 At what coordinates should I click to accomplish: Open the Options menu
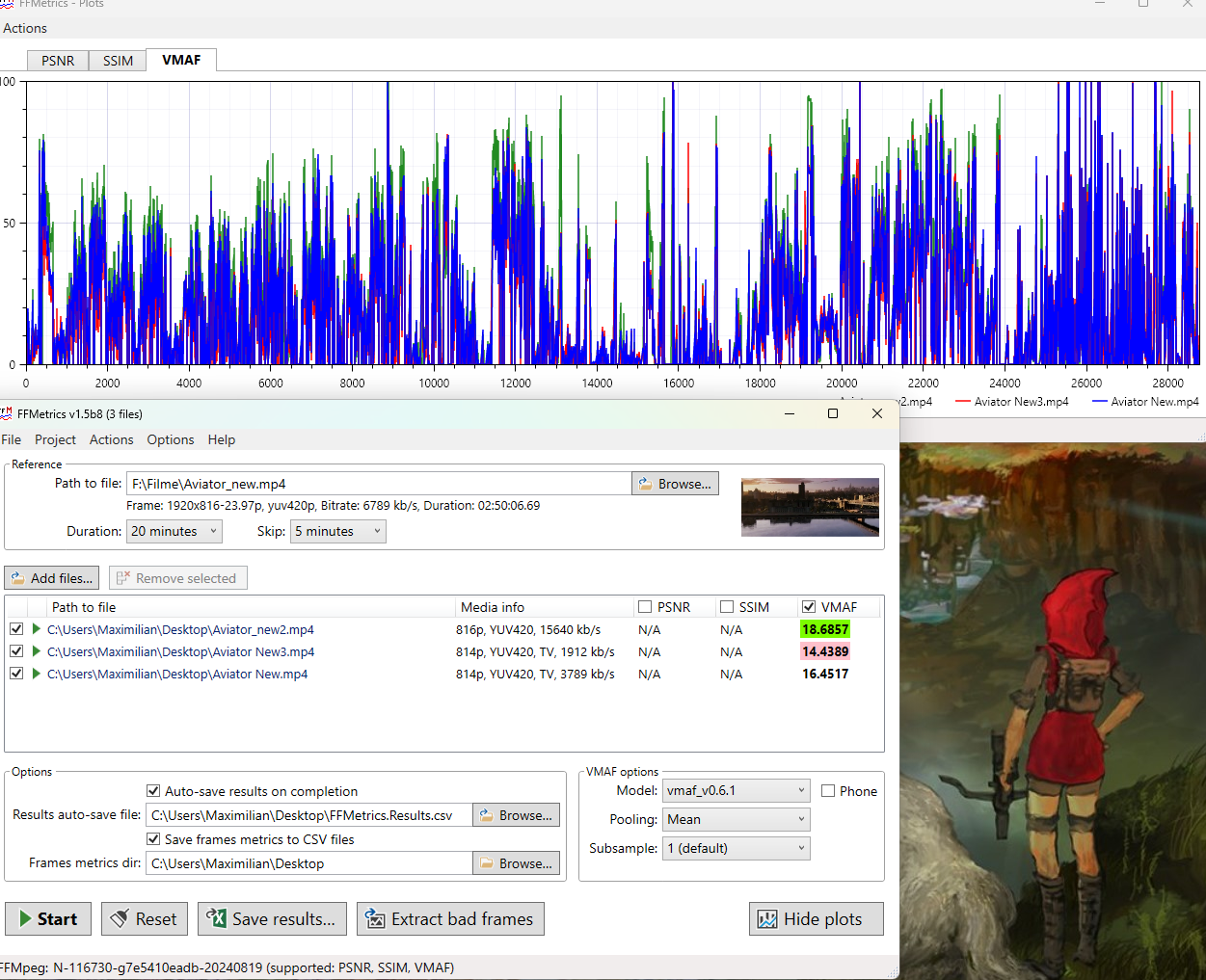point(171,439)
